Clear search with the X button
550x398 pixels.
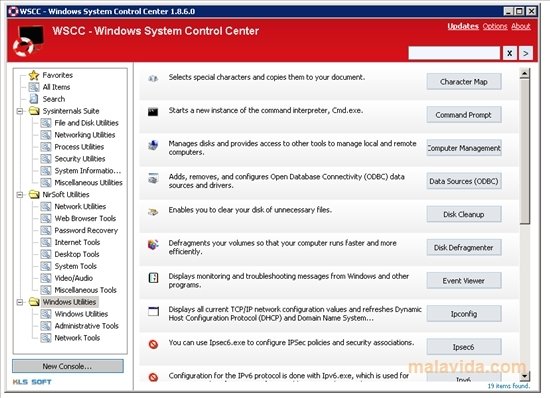coord(510,53)
